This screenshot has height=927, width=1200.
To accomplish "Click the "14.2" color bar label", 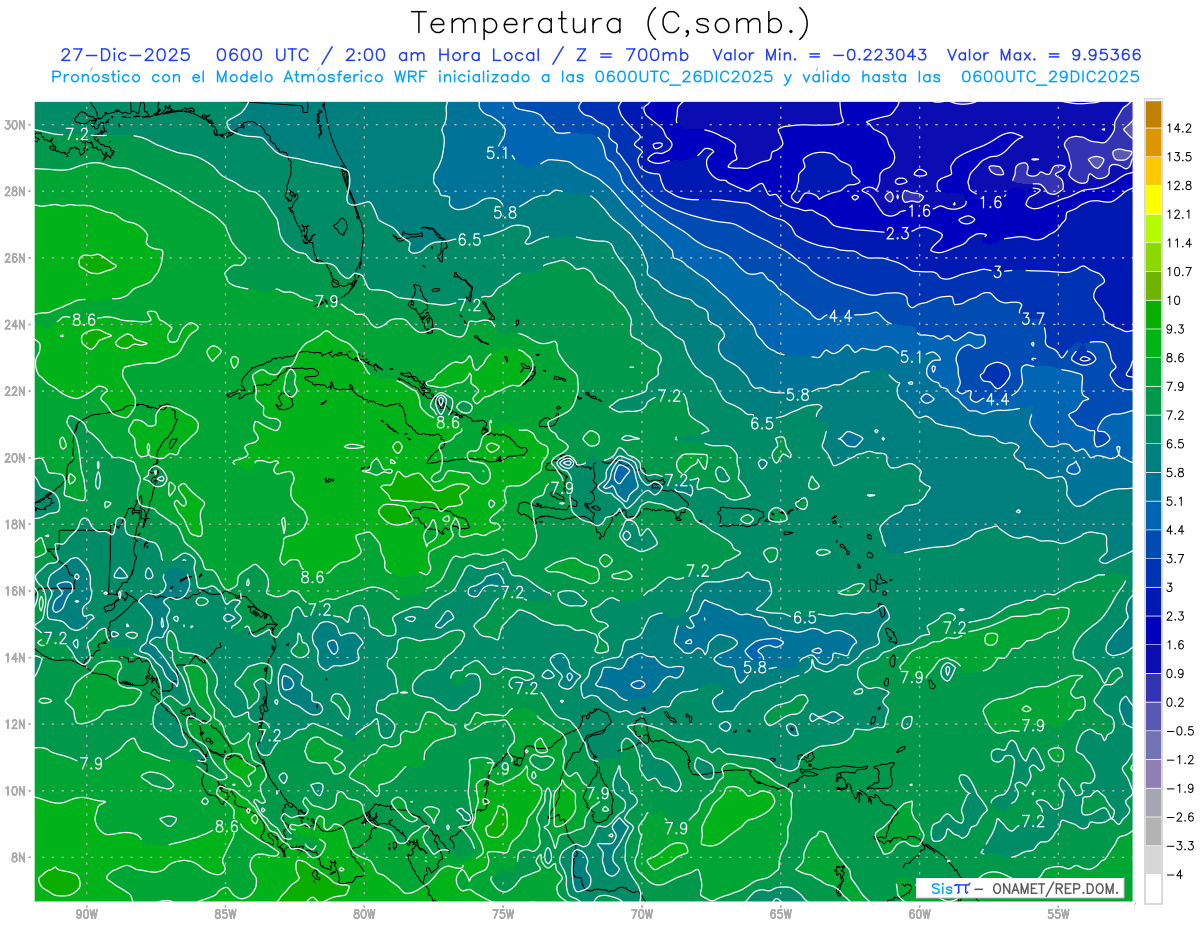I will (1181, 128).
